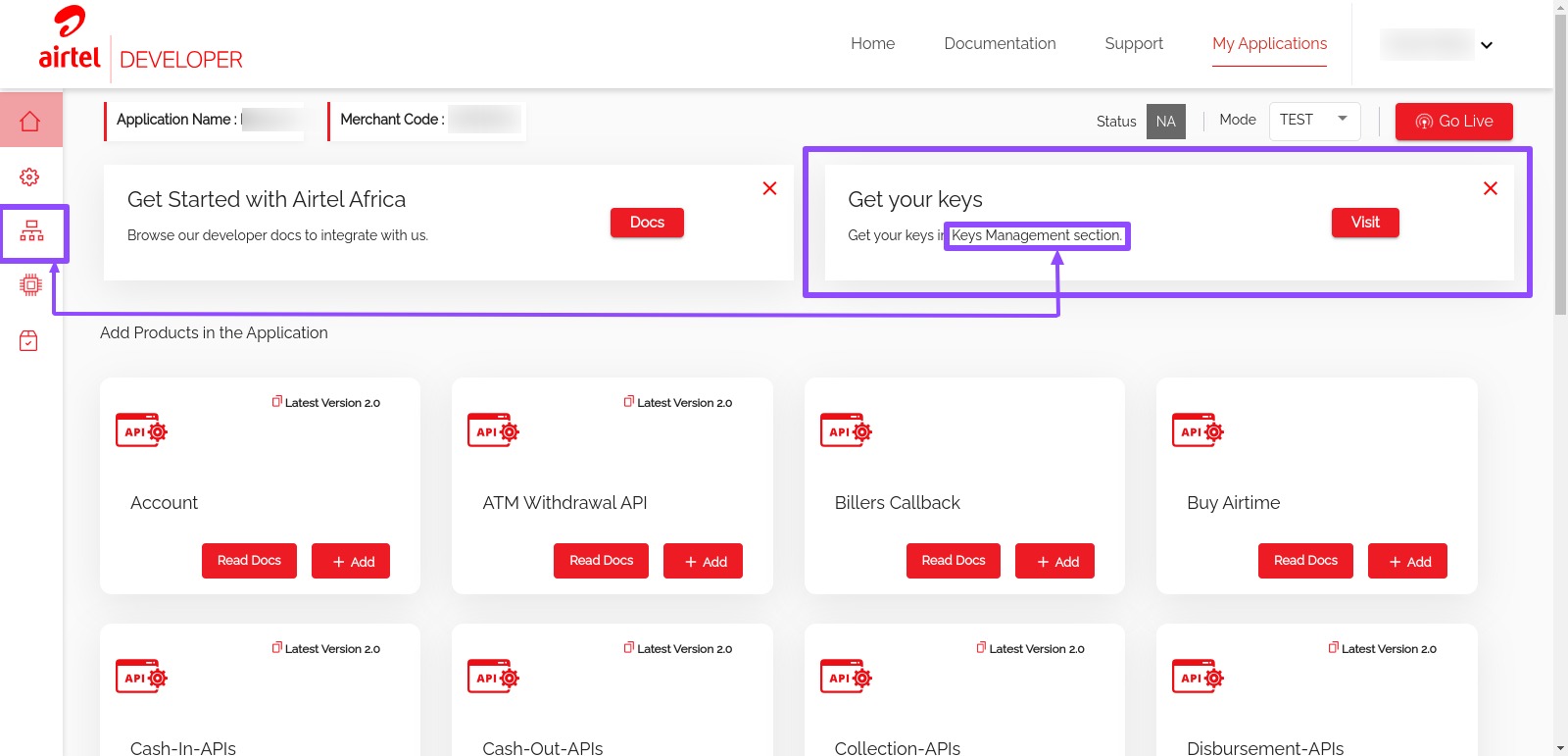Screen dimensions: 1568x756
Task: Click the 'Get Started with Airtel Africa' heading
Action: coord(267,199)
